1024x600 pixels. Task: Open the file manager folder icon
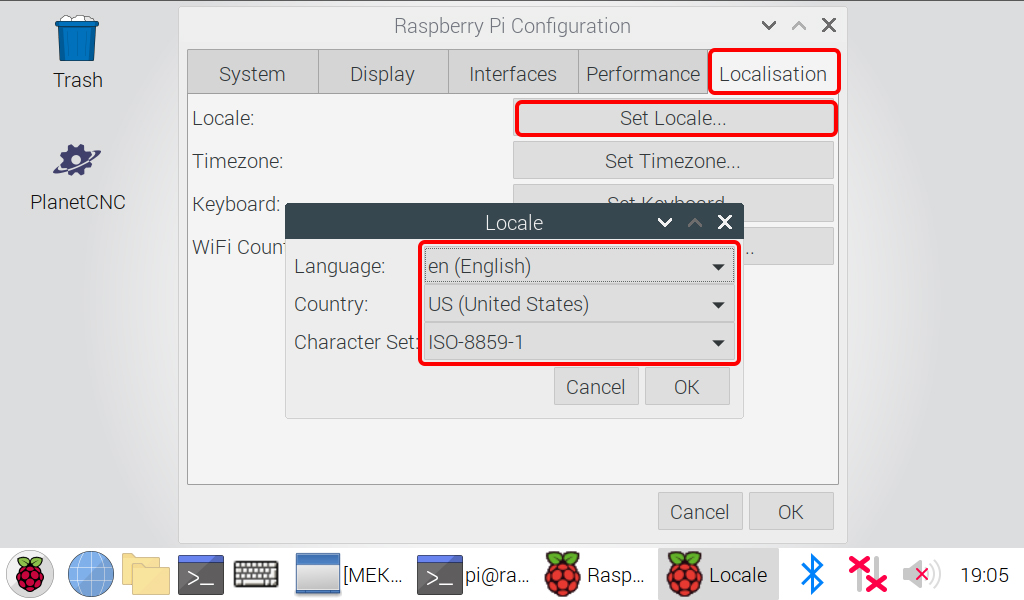pyautogui.click(x=146, y=575)
